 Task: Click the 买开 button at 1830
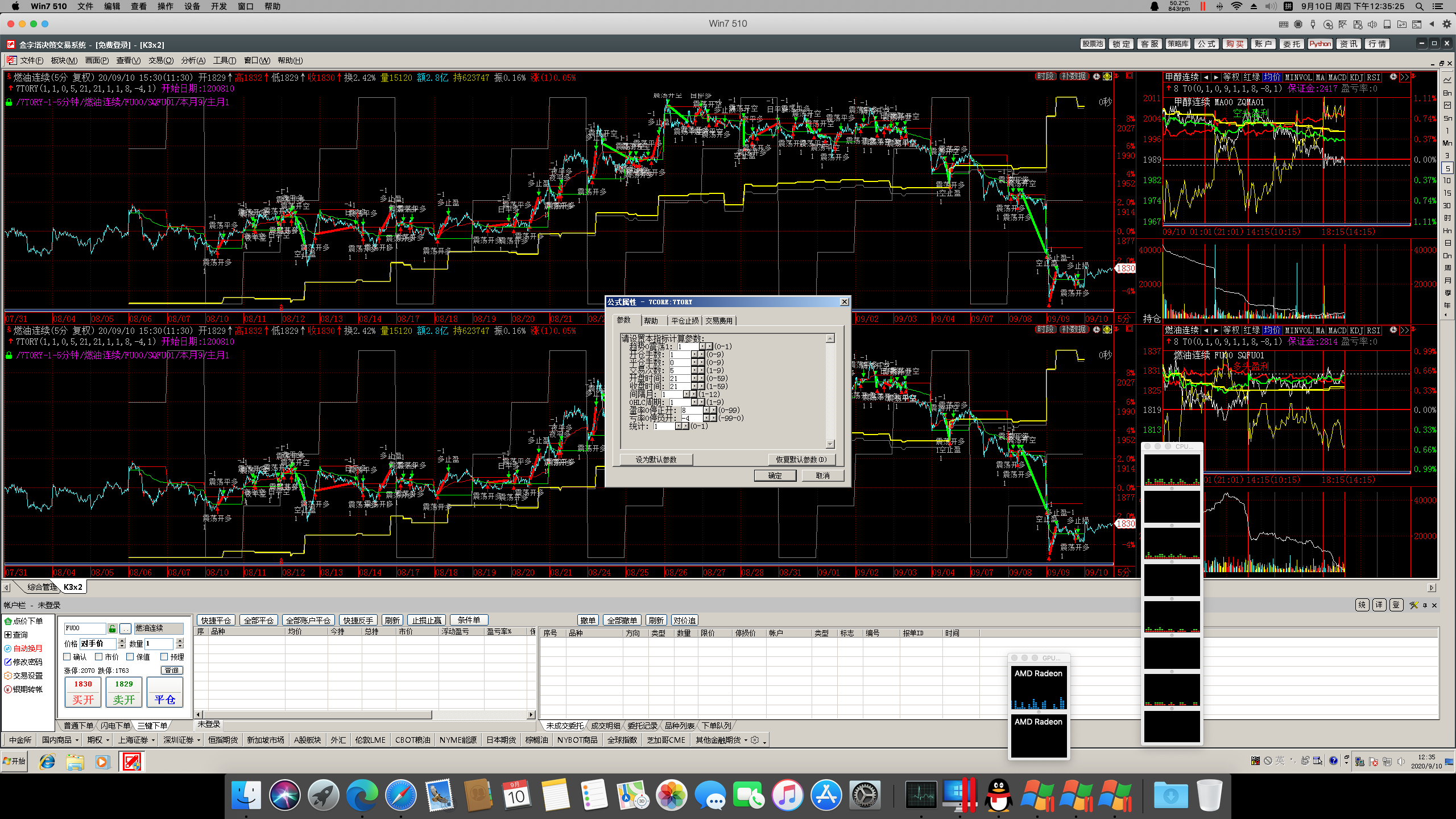[83, 692]
